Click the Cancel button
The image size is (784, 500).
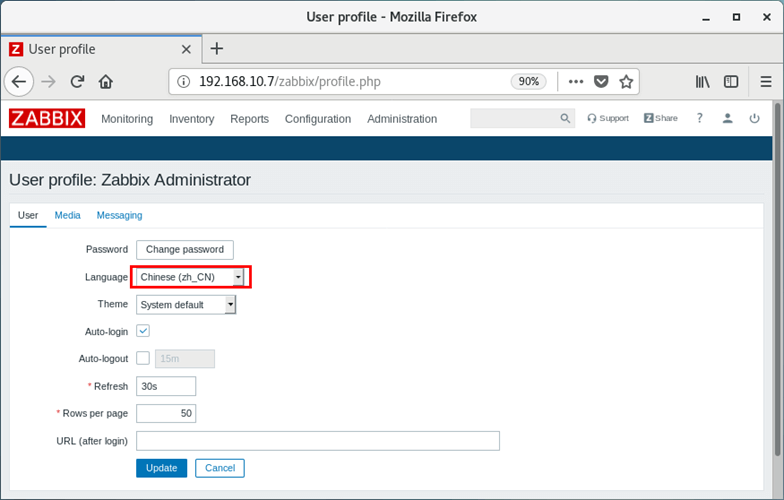pyautogui.click(x=220, y=468)
